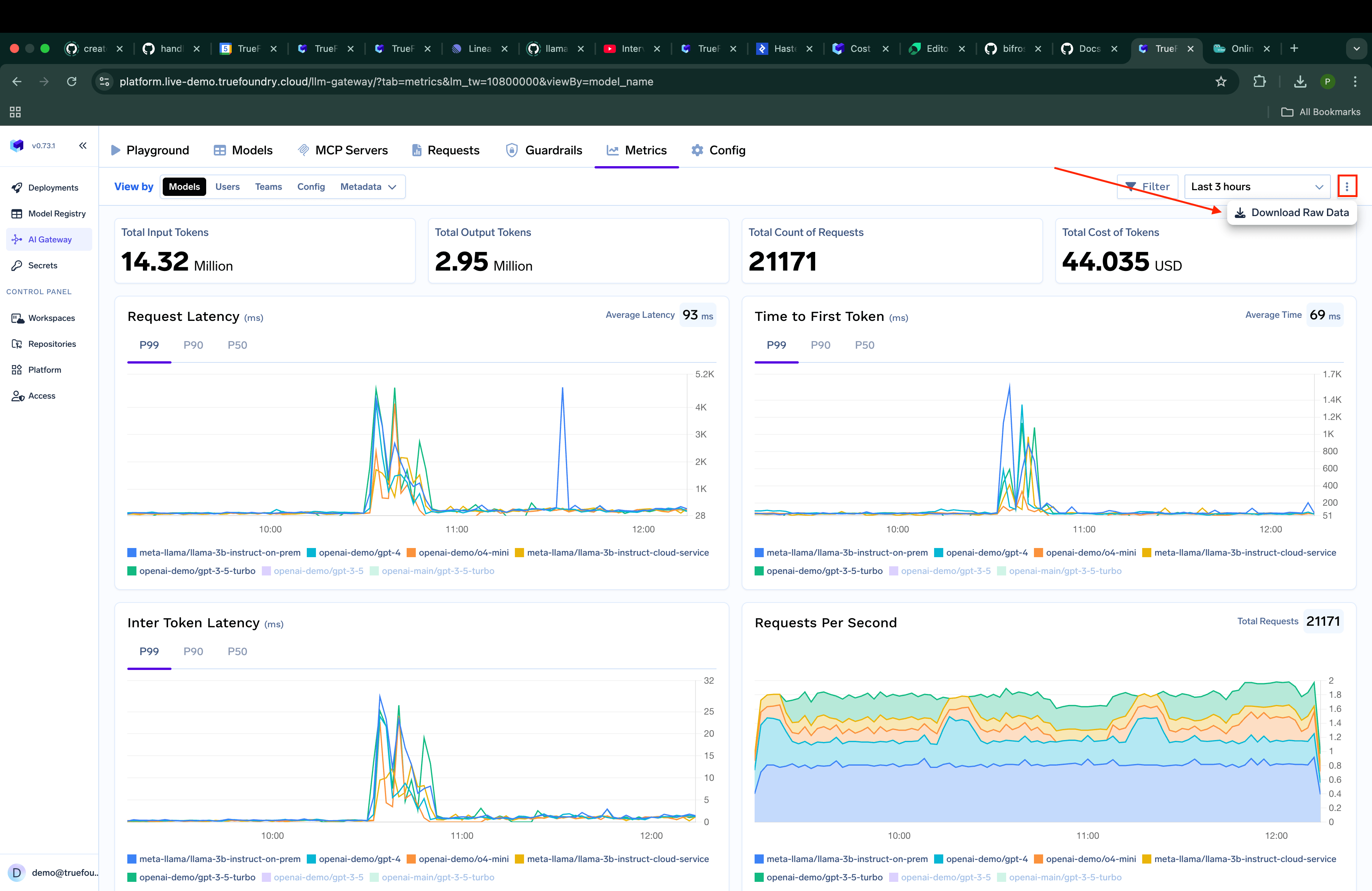1372x891 pixels.
Task: Select P90 in Inter Token Latency
Action: click(x=193, y=651)
